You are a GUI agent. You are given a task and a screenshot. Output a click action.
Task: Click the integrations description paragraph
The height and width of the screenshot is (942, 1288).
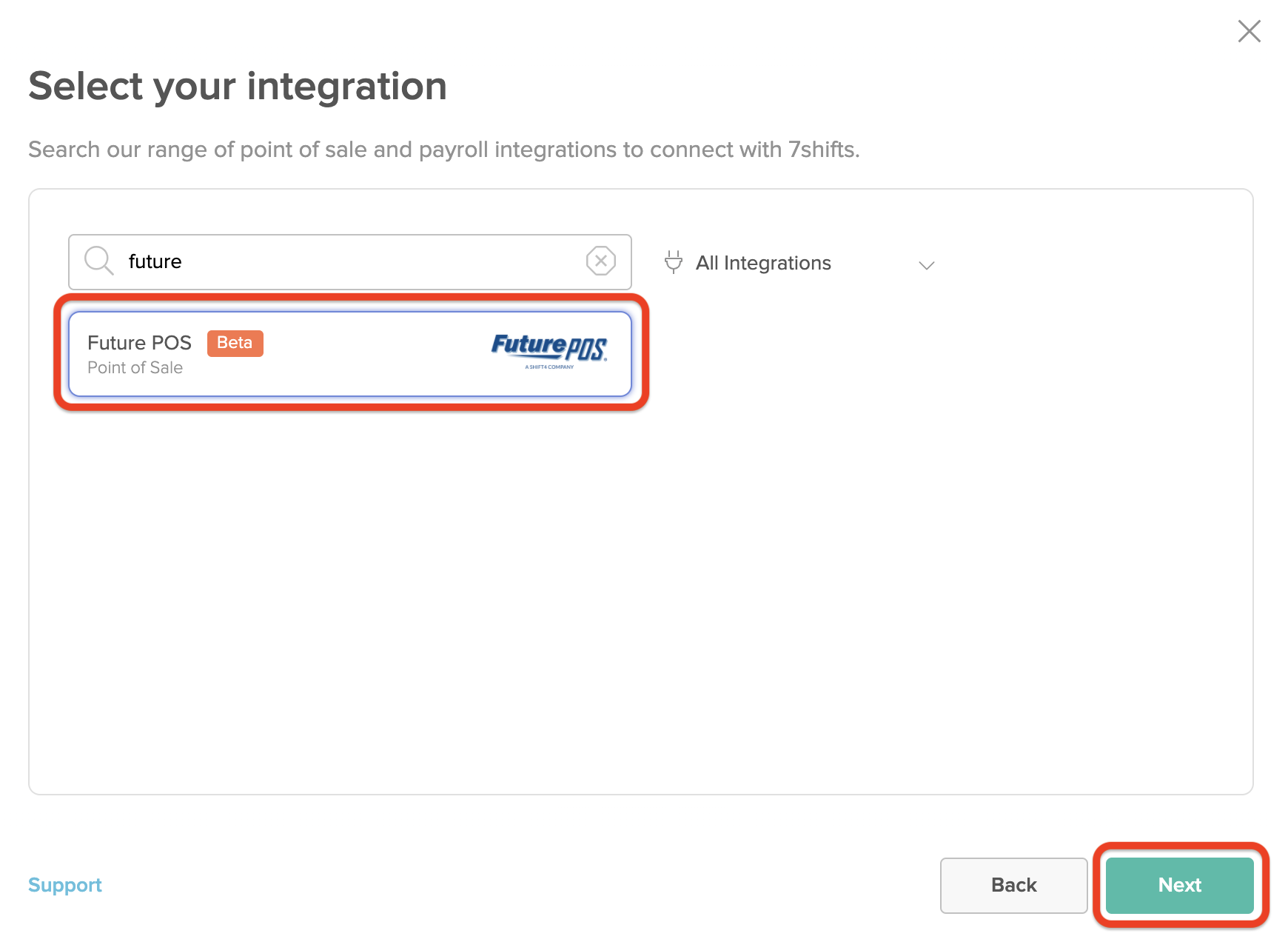[443, 150]
